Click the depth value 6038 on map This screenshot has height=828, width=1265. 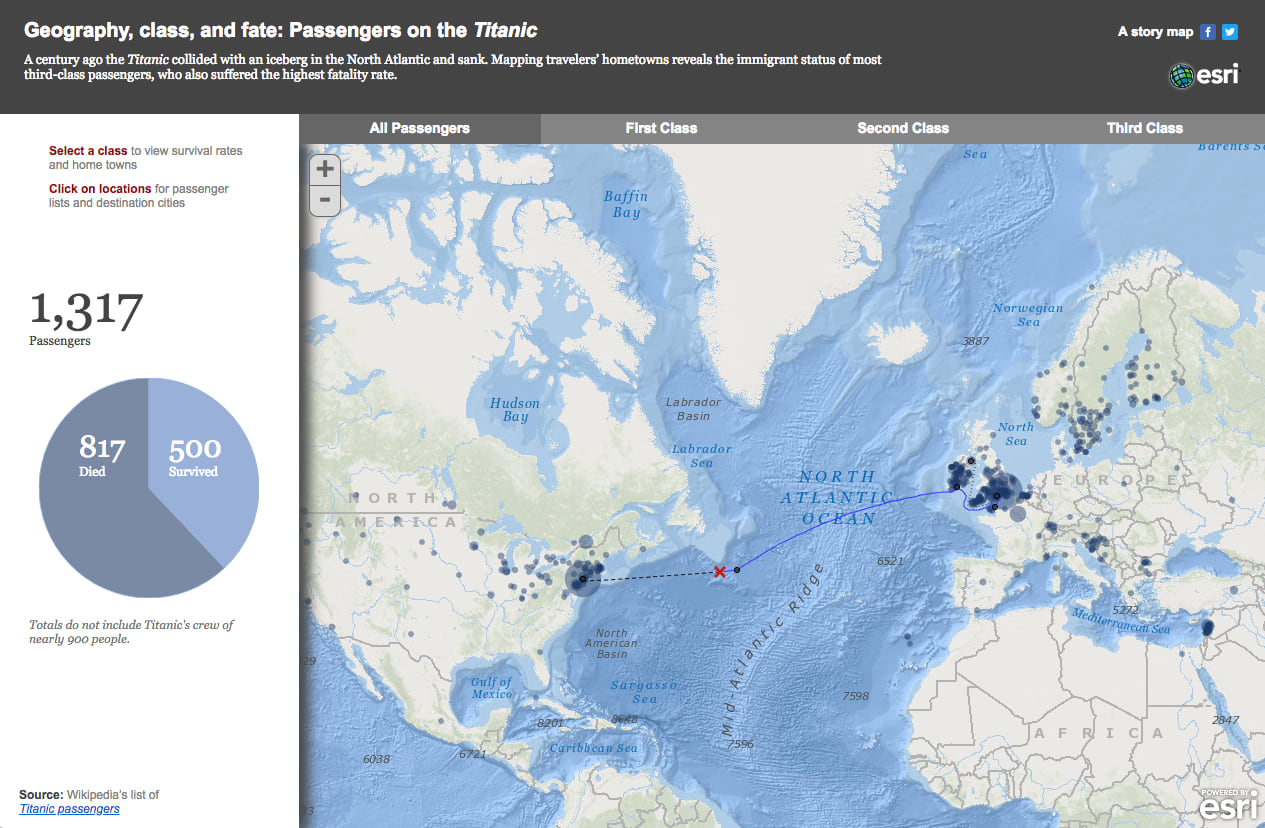(x=376, y=759)
